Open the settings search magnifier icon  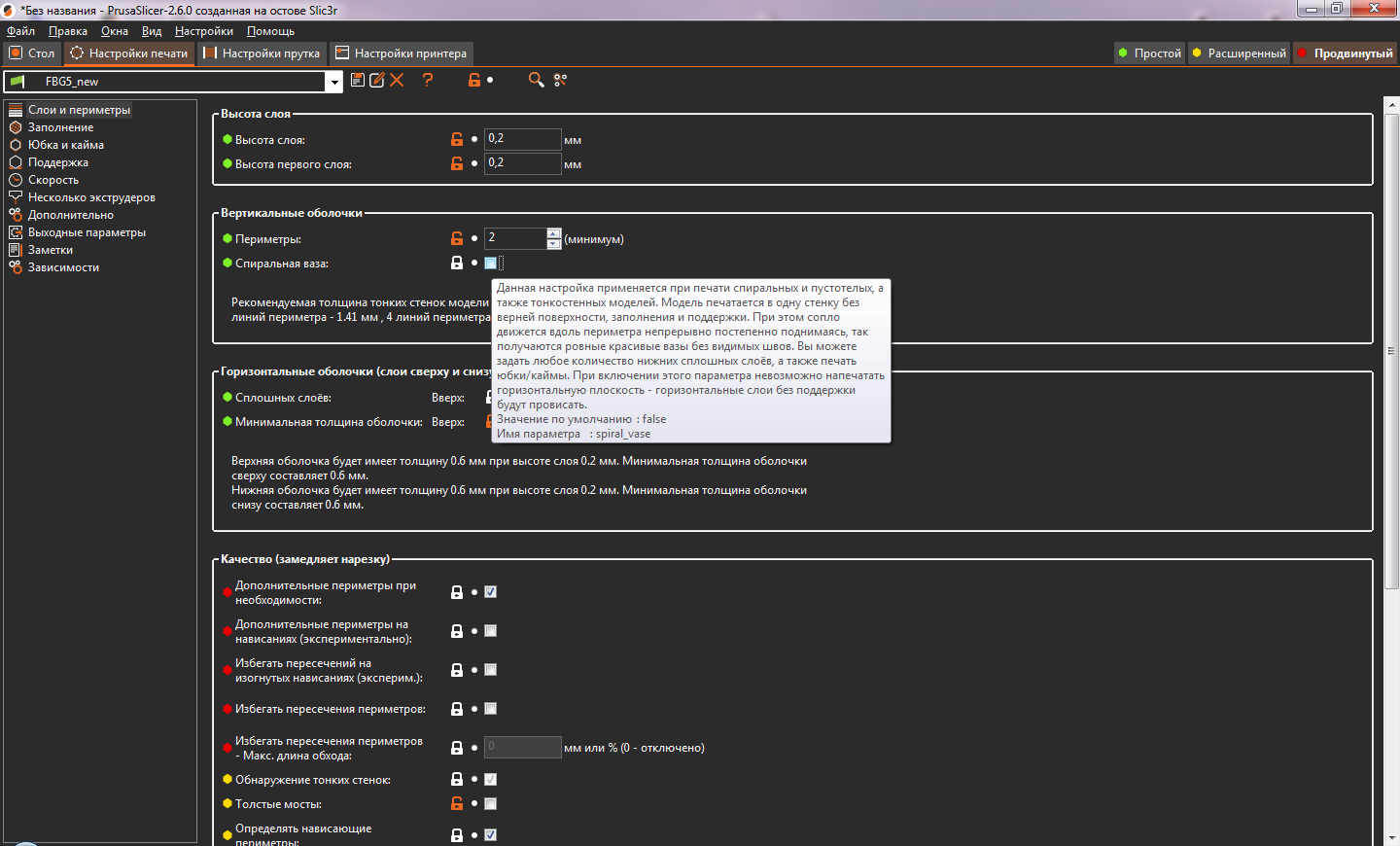click(x=536, y=80)
